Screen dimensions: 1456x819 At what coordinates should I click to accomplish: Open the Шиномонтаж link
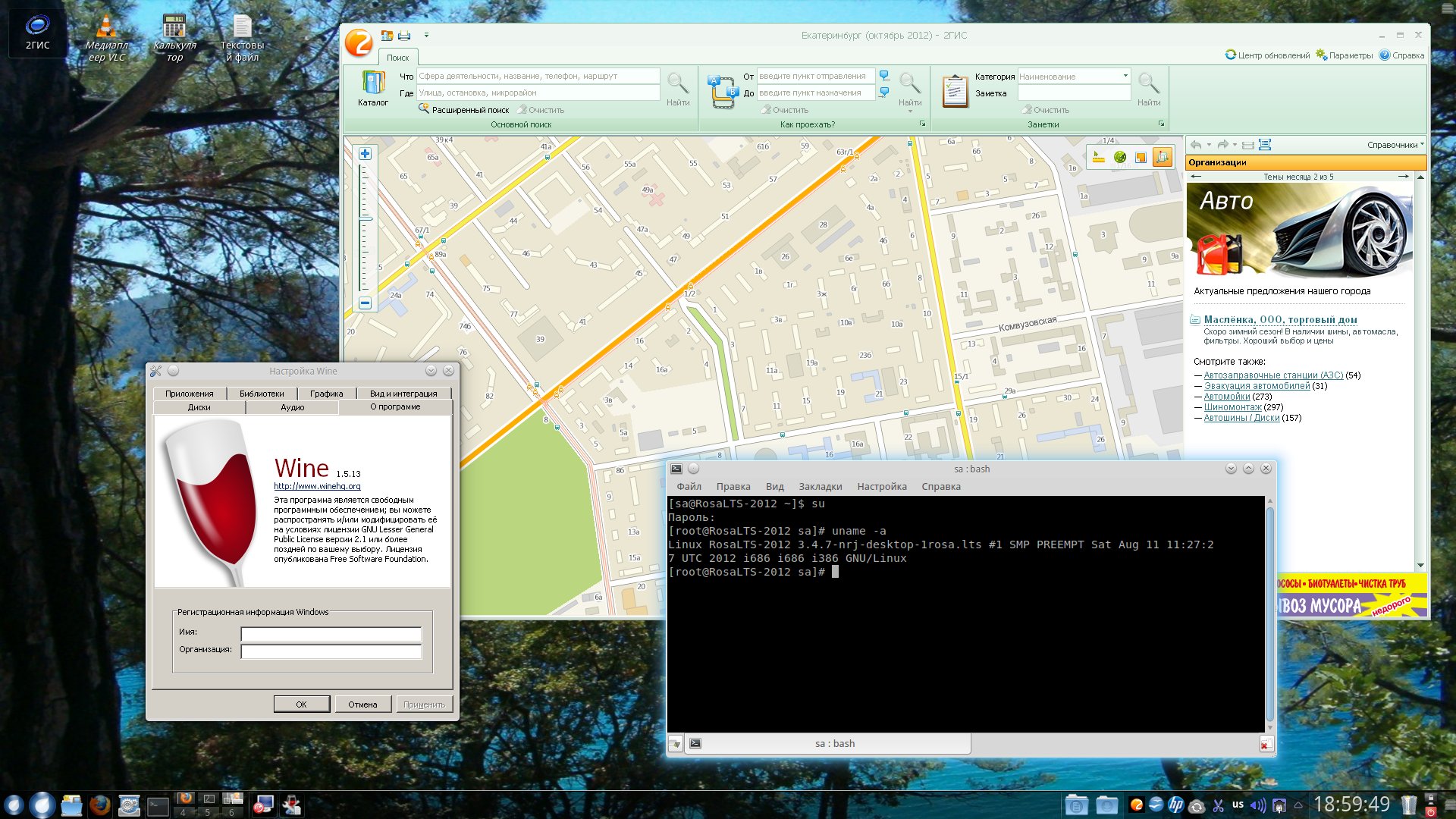[1232, 407]
